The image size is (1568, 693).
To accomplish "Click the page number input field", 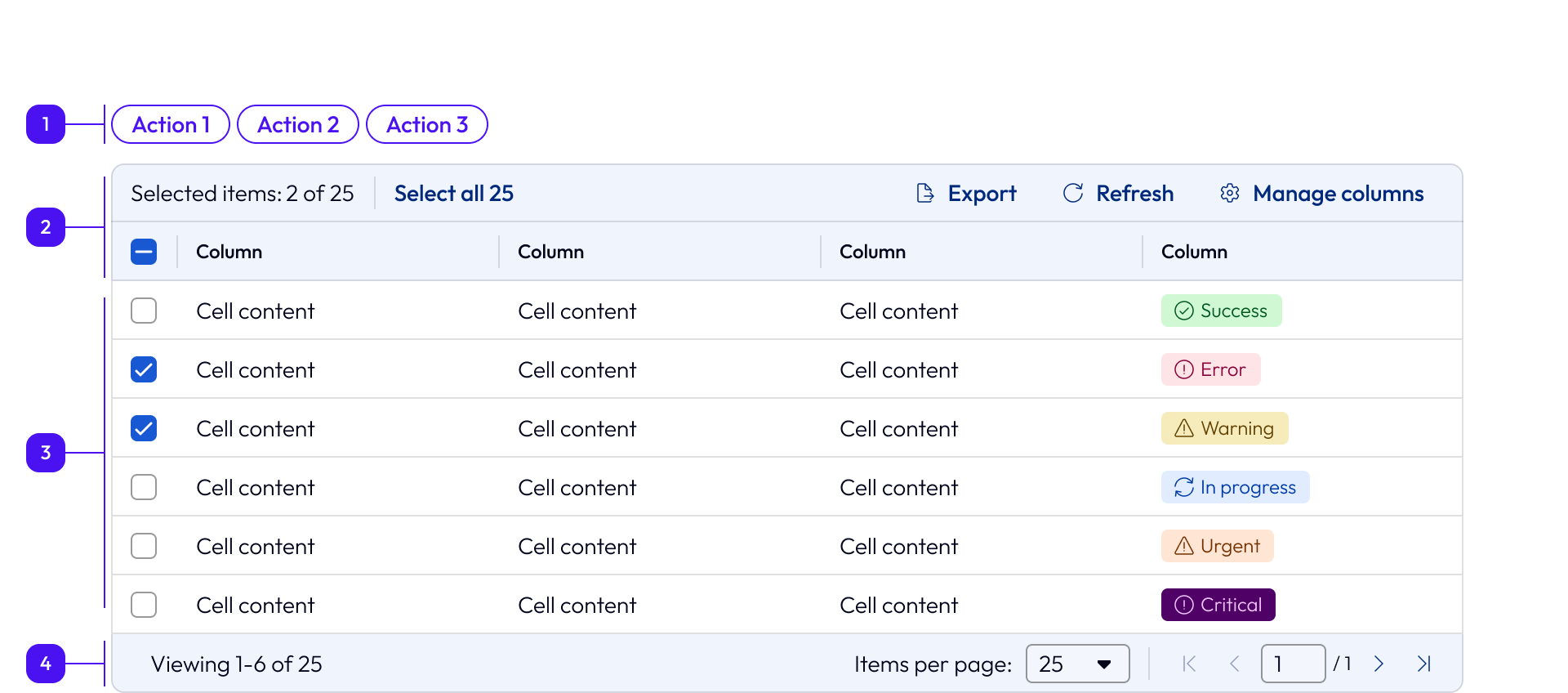I will tap(1292, 664).
